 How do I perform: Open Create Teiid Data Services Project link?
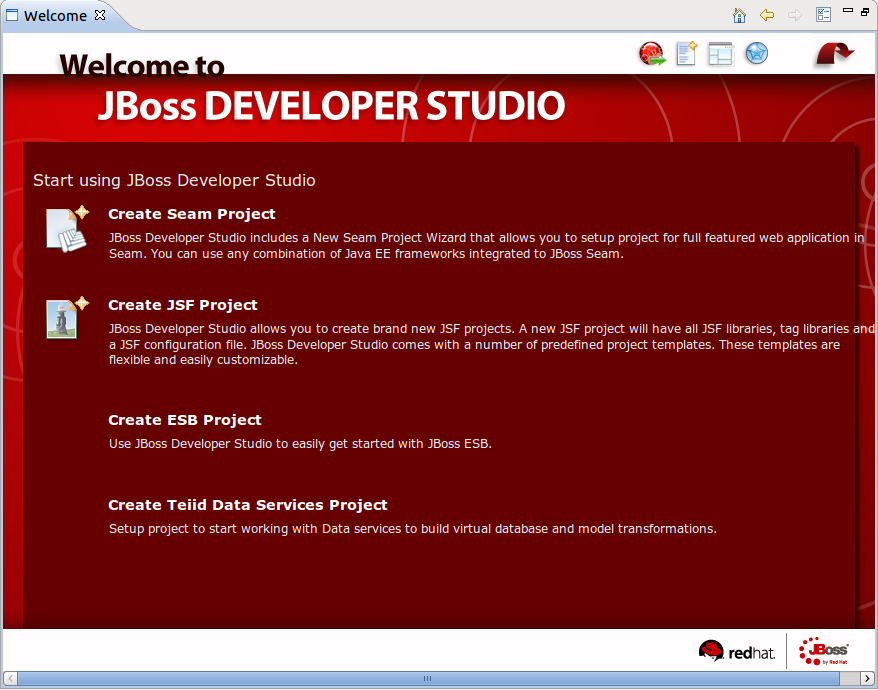pos(247,505)
